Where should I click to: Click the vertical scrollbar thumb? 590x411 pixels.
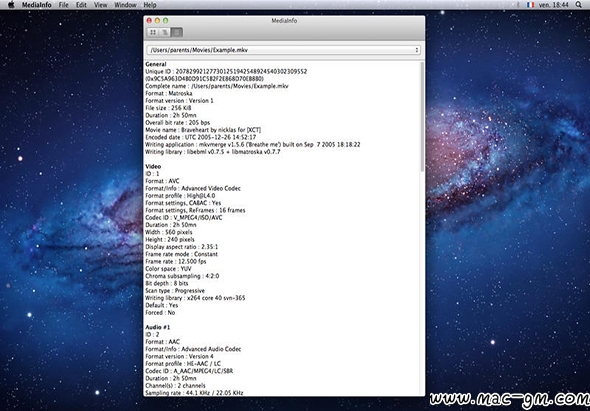(422, 117)
